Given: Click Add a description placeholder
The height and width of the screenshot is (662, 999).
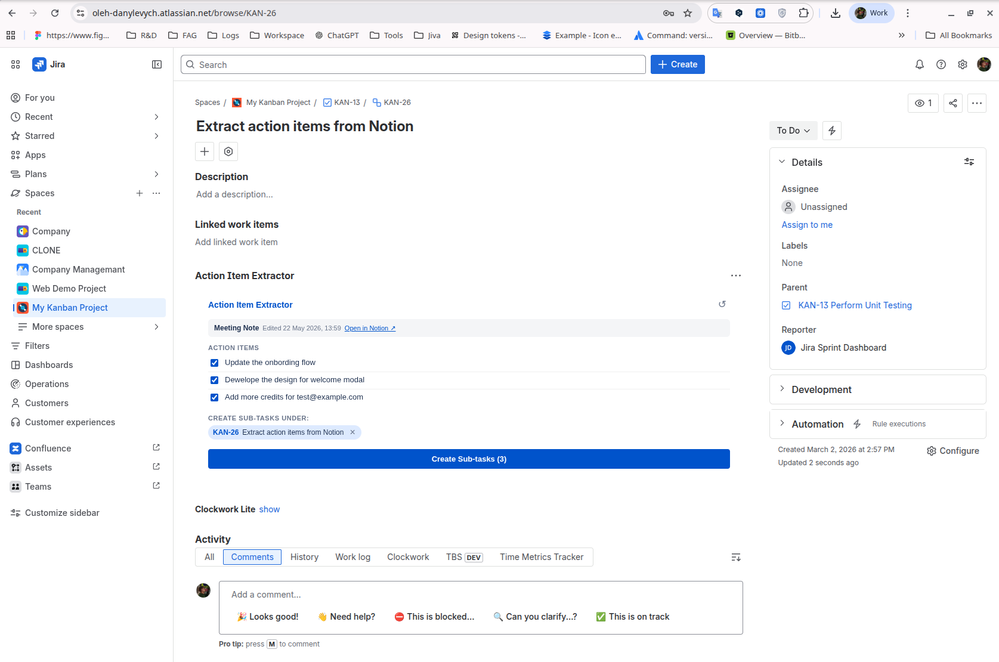Looking at the screenshot, I should point(234,194).
